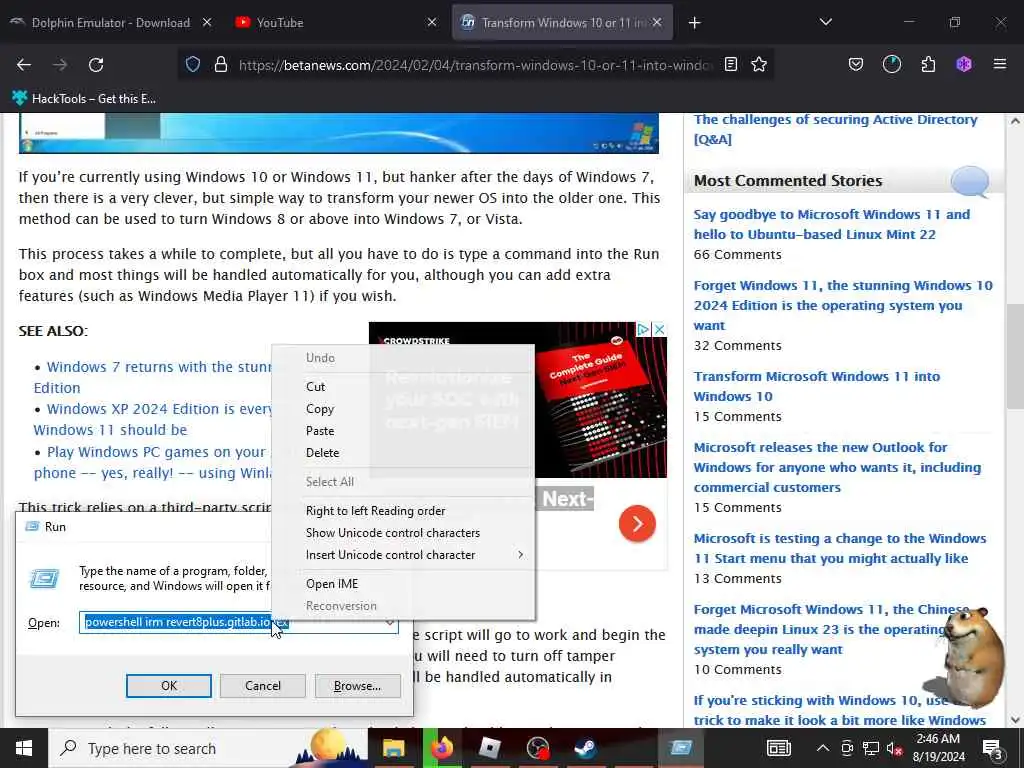The width and height of the screenshot is (1024, 768).
Task: Click the site padlock security icon
Action: click(221, 65)
